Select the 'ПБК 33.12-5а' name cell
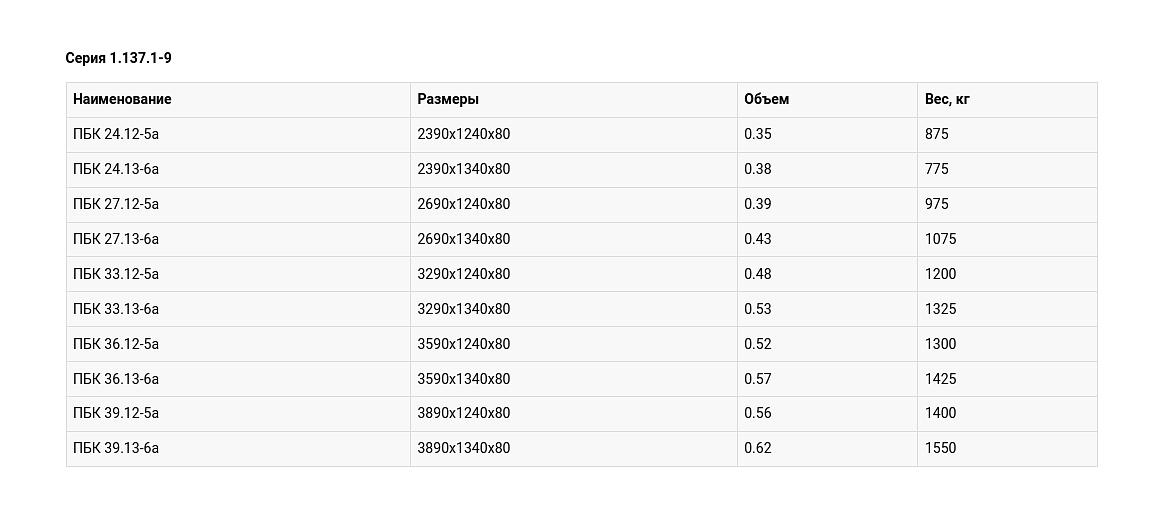Viewport: 1167px width, 521px height. (116, 274)
